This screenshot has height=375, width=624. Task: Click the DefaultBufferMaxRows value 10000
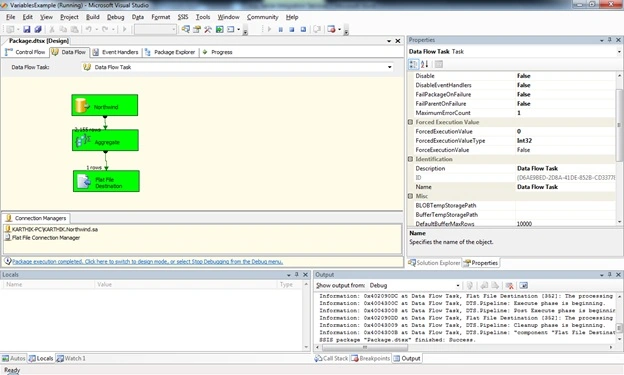pyautogui.click(x=524, y=224)
